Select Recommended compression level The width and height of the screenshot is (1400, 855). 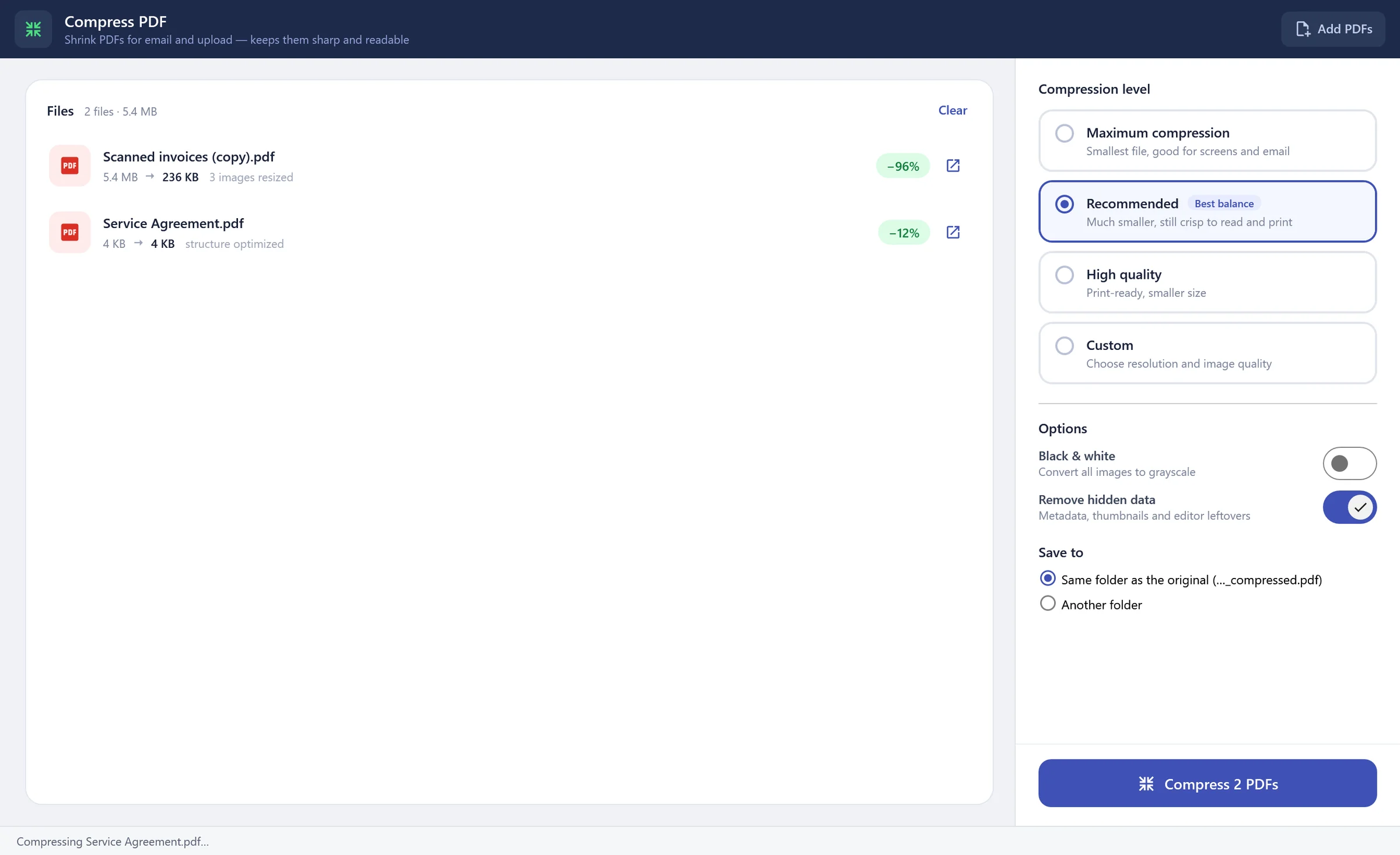[1207, 212]
